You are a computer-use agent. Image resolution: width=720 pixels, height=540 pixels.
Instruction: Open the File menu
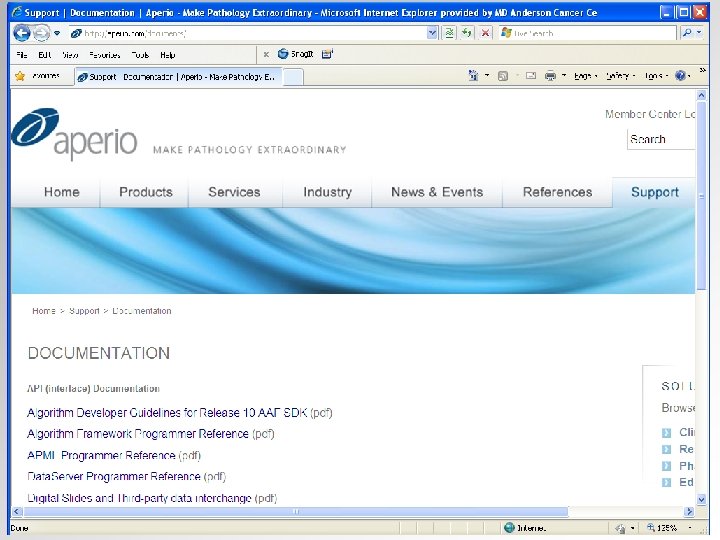click(22, 55)
